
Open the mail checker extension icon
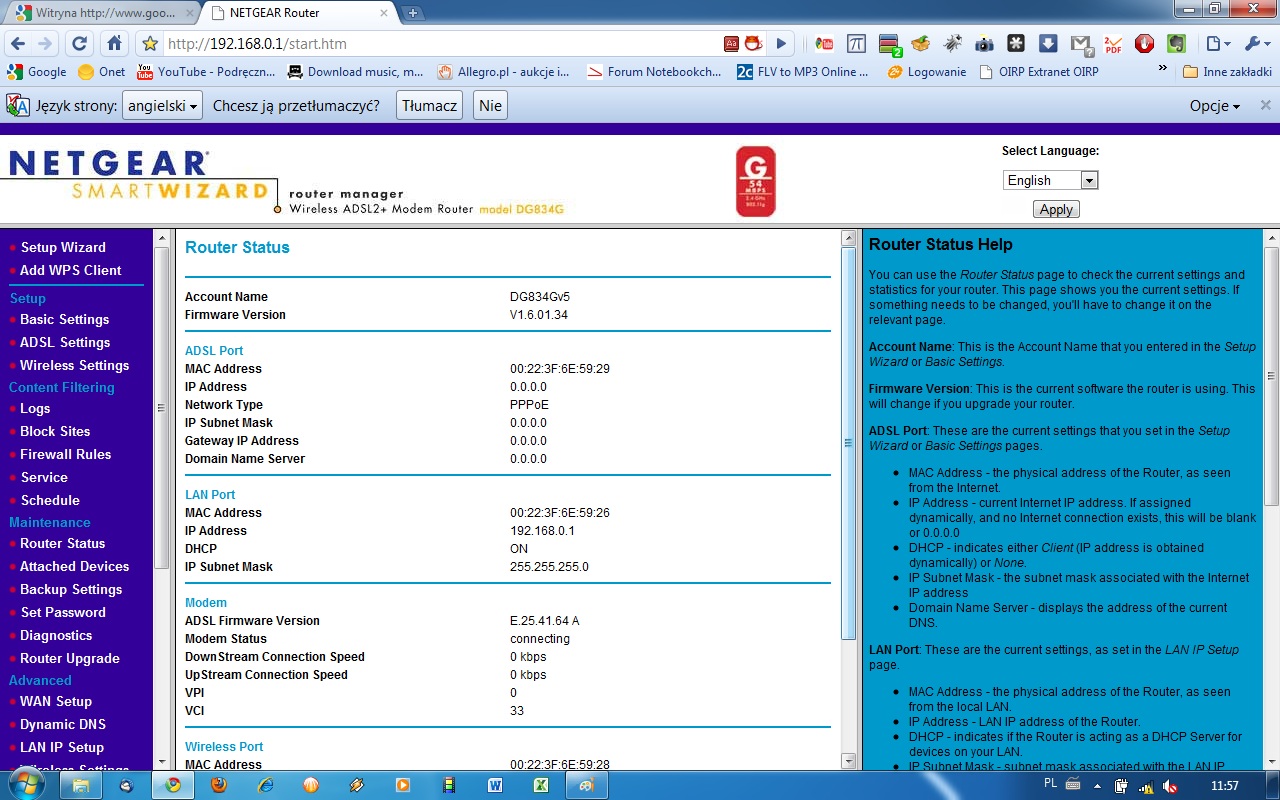click(x=1081, y=44)
